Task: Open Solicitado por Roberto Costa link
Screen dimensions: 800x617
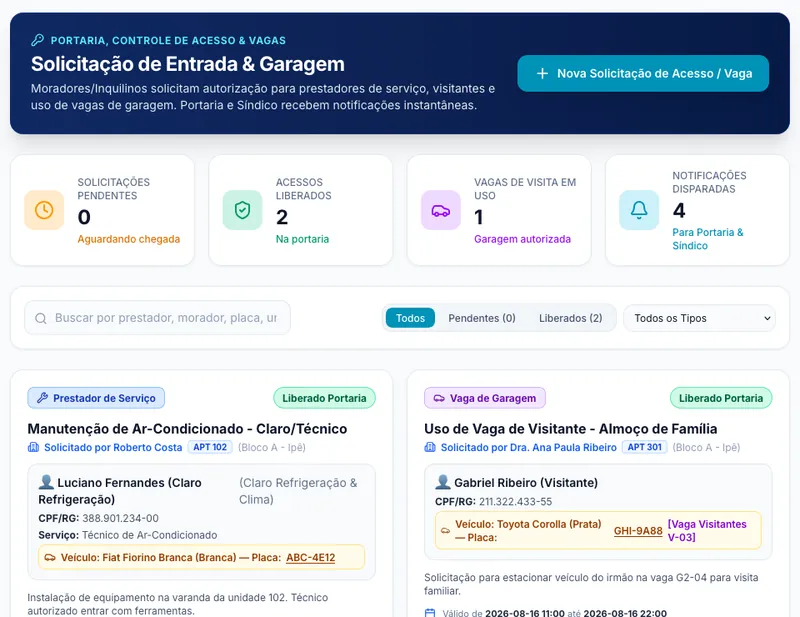Action: 113,448
